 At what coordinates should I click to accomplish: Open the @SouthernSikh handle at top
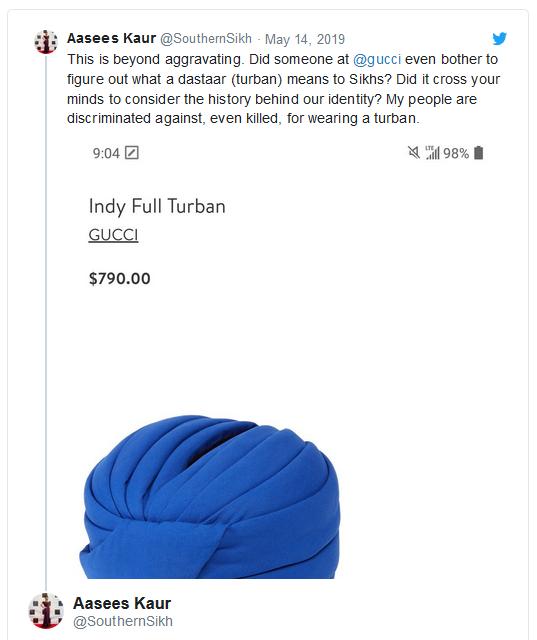pyautogui.click(x=206, y=38)
